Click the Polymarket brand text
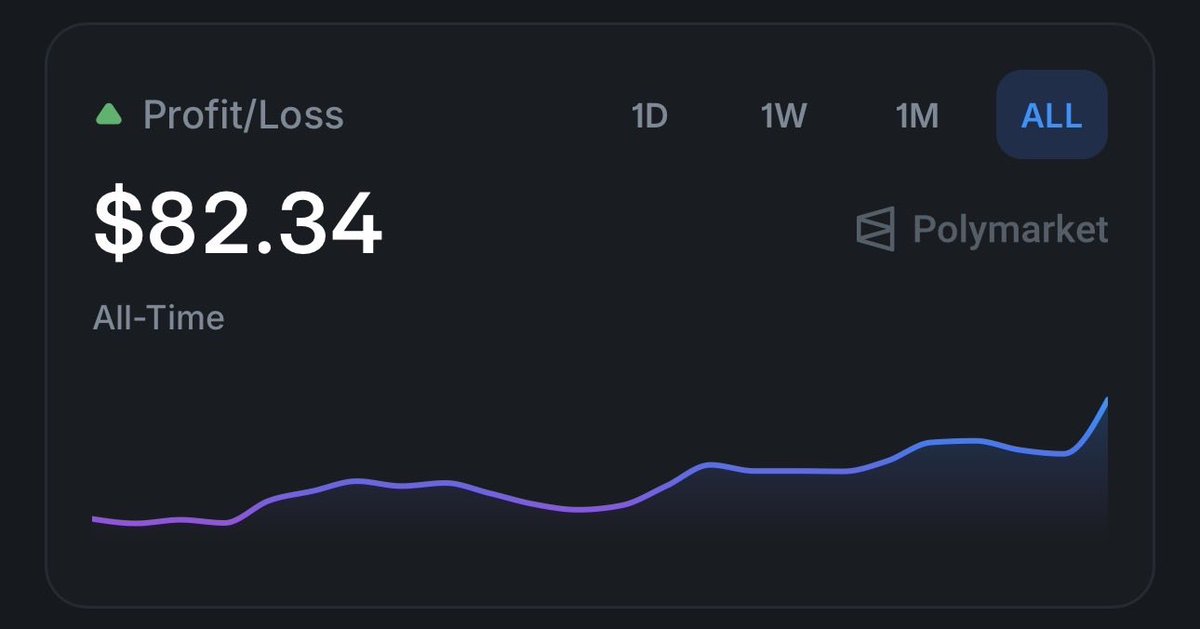The height and width of the screenshot is (629, 1200). 1010,230
